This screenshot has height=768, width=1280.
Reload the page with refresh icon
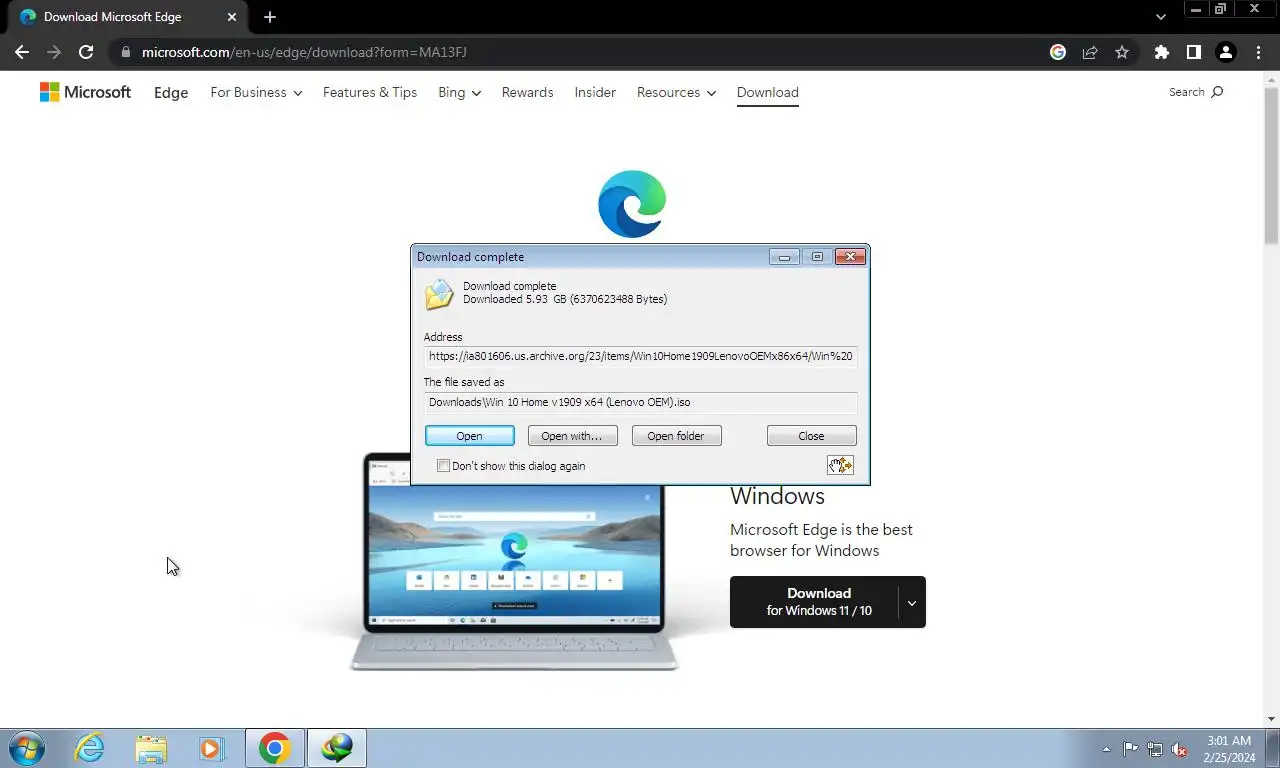click(x=86, y=52)
